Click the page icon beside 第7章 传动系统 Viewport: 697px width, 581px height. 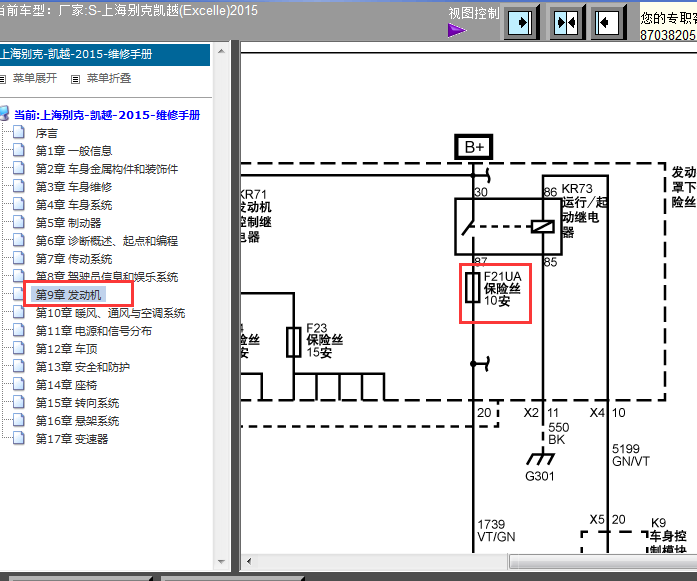coord(19,258)
